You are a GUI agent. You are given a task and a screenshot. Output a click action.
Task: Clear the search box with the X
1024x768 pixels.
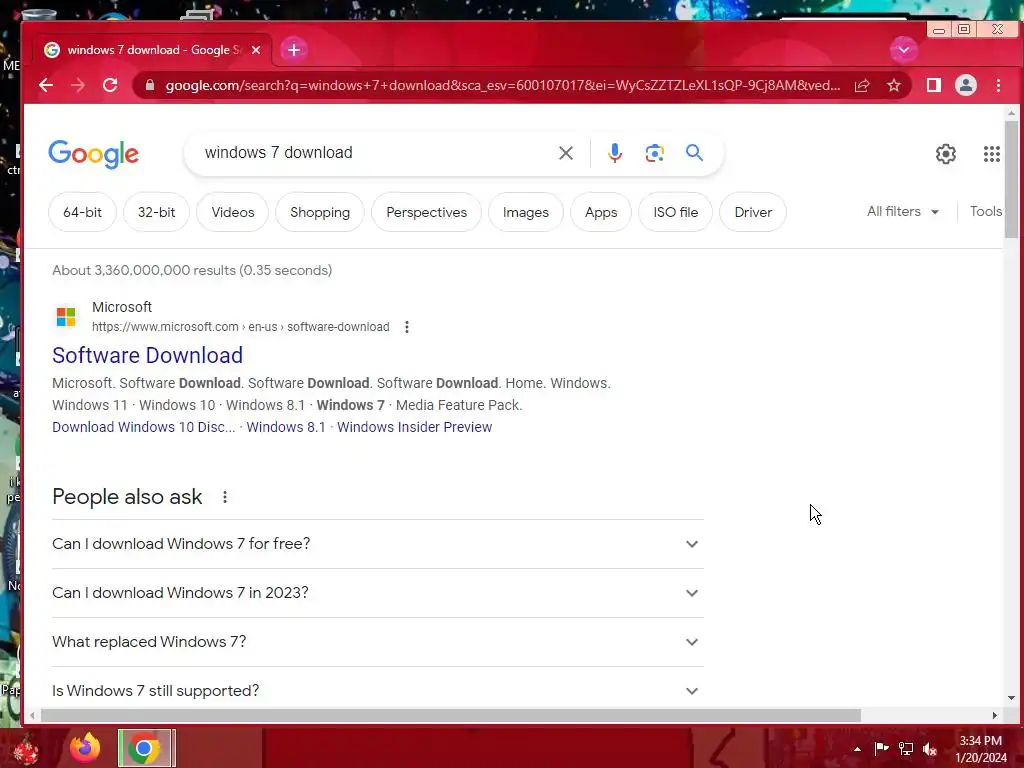pos(566,153)
